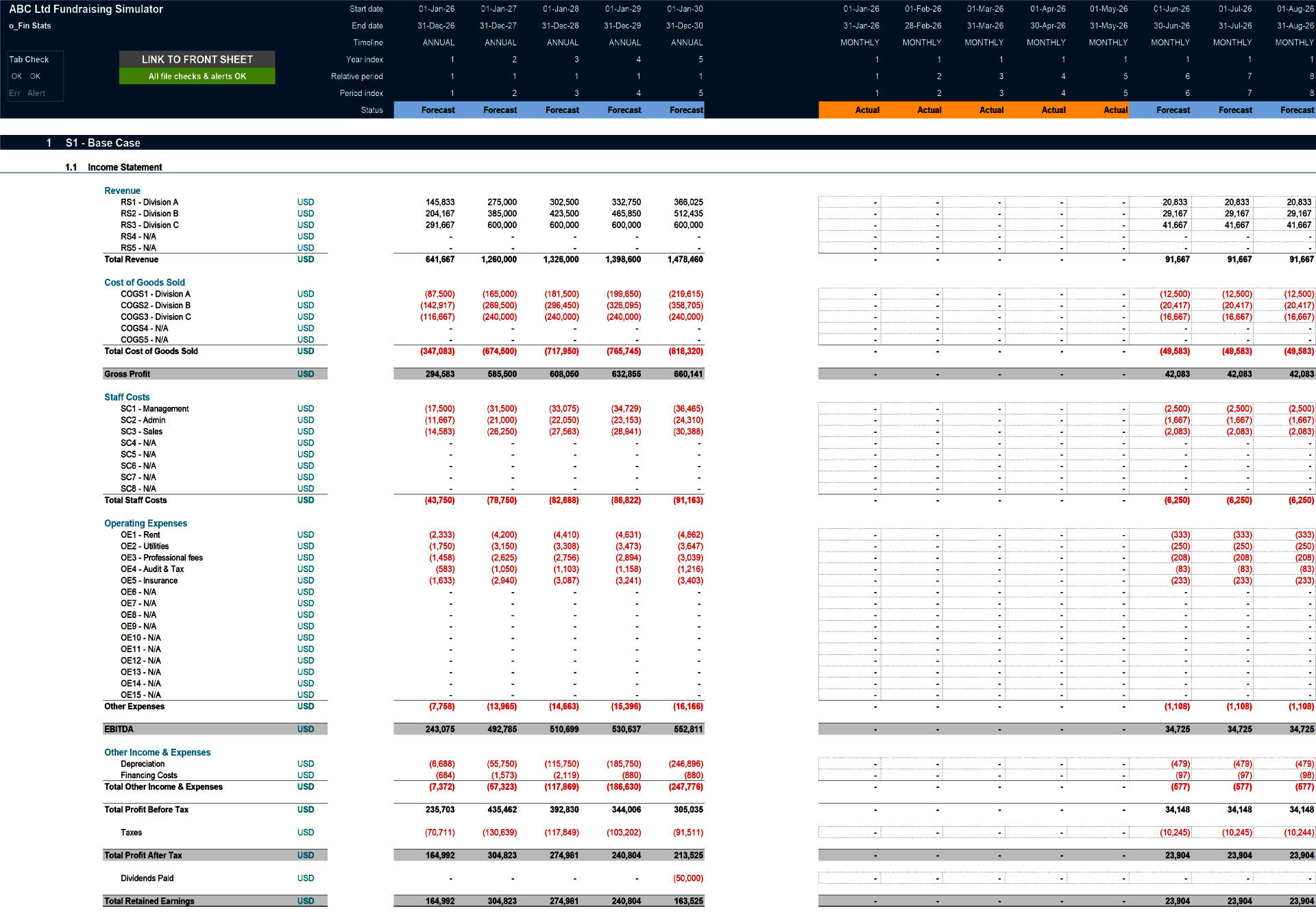Select SC1 - Management label
This screenshot has height=918, width=1316.
point(155,409)
